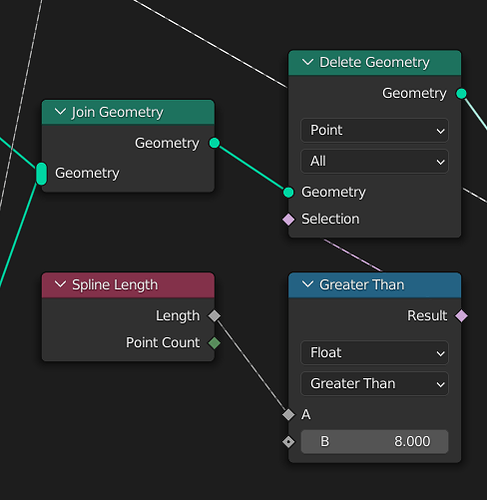Collapse the Join Geometry node
Viewport: 487px width, 500px height.
click(x=60, y=112)
